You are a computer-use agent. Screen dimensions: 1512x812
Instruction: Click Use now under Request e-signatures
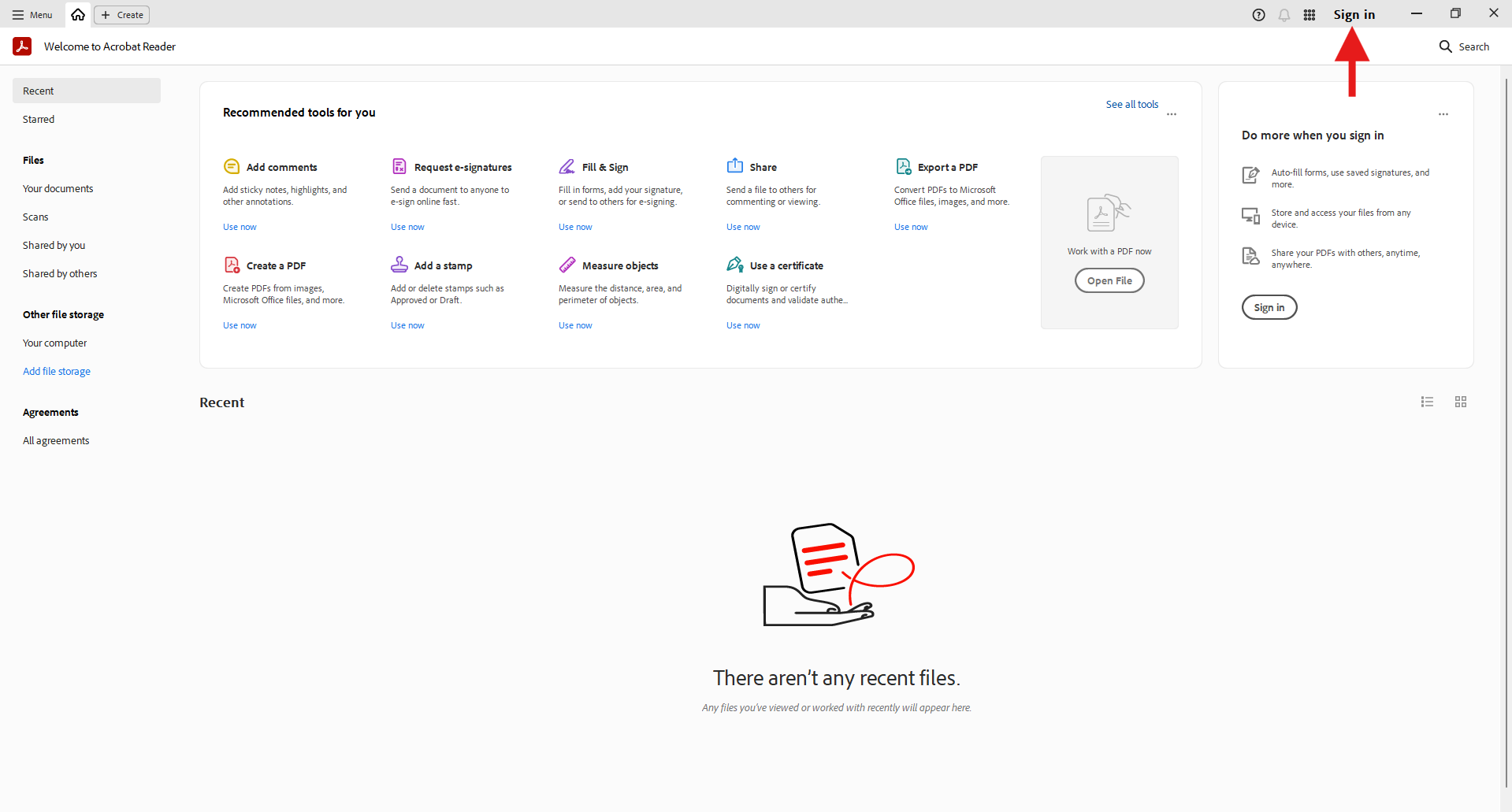click(407, 227)
